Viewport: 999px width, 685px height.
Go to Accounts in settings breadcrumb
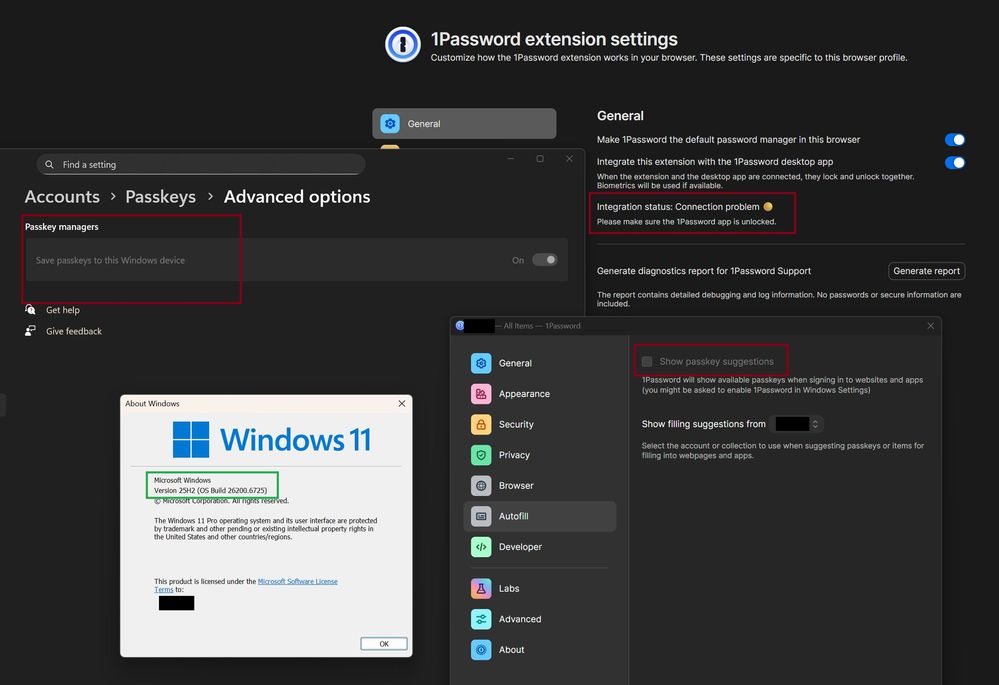coord(62,197)
